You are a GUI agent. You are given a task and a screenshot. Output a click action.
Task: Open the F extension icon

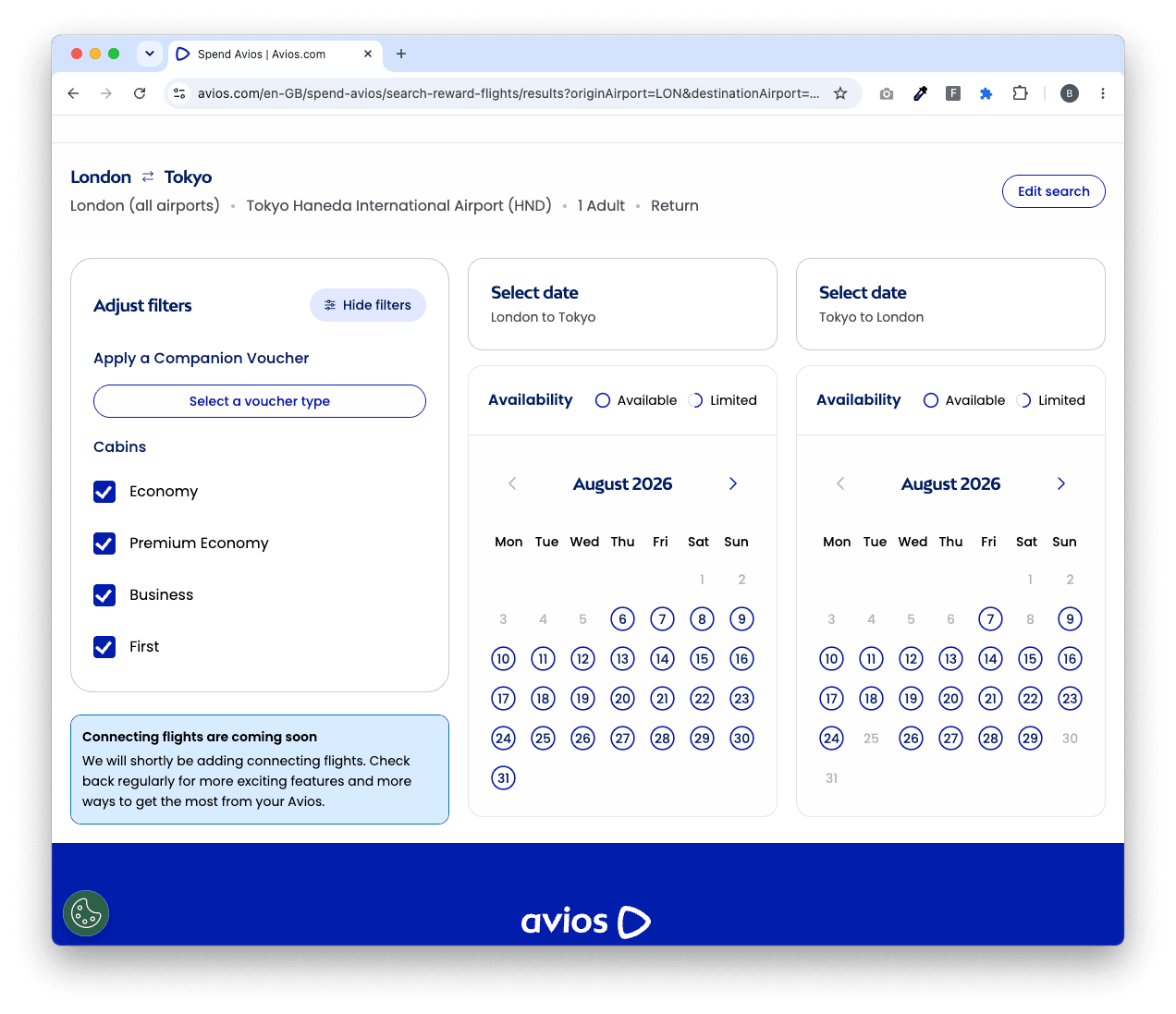953,93
